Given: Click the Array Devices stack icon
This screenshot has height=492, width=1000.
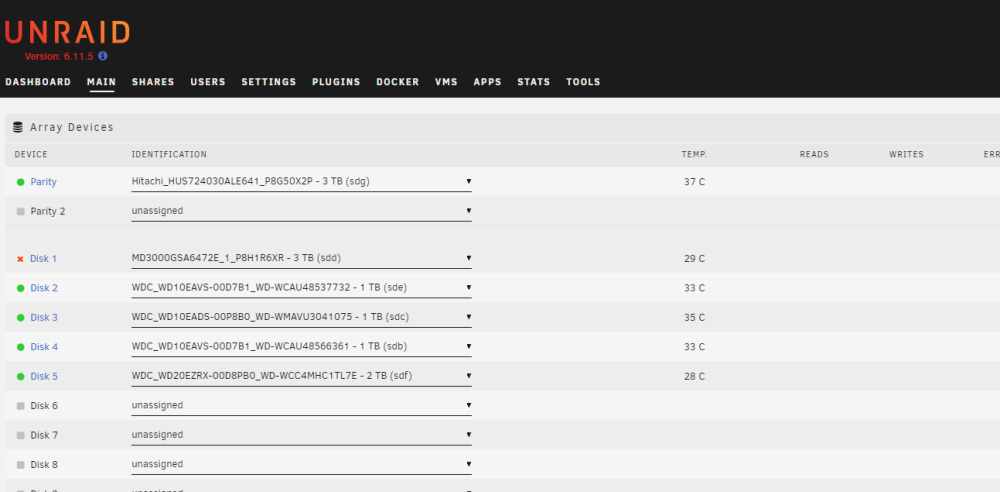Looking at the screenshot, I should [x=18, y=127].
